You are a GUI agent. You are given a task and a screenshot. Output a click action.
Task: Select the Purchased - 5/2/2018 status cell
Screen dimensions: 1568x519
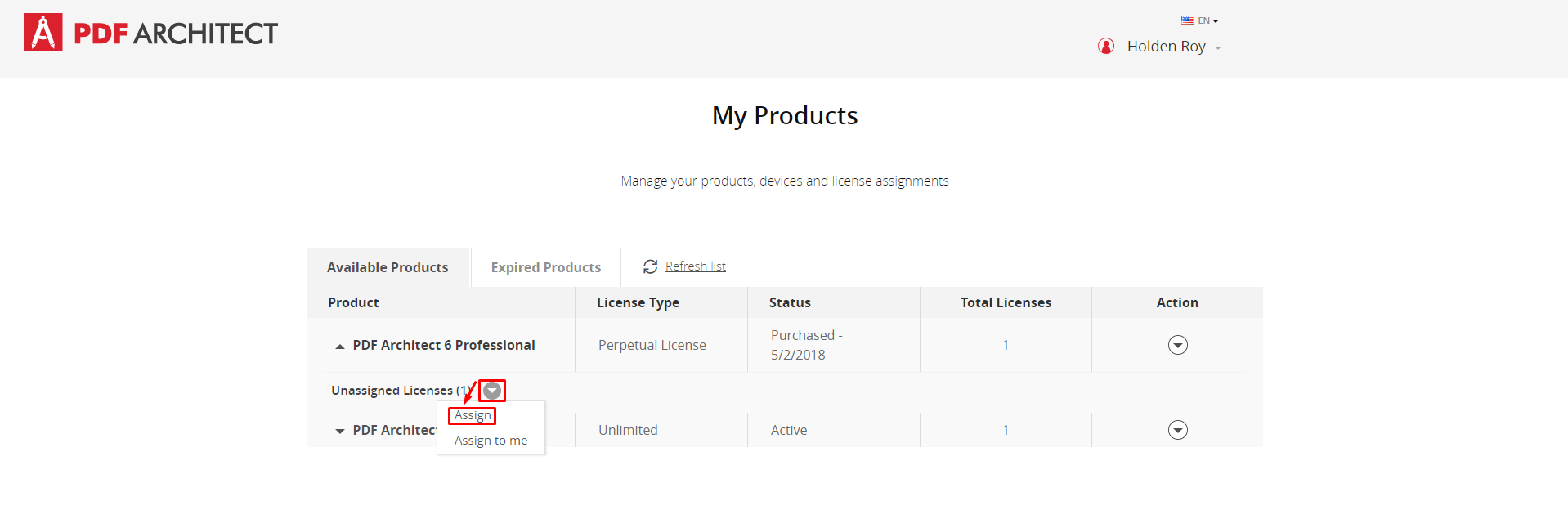click(834, 345)
